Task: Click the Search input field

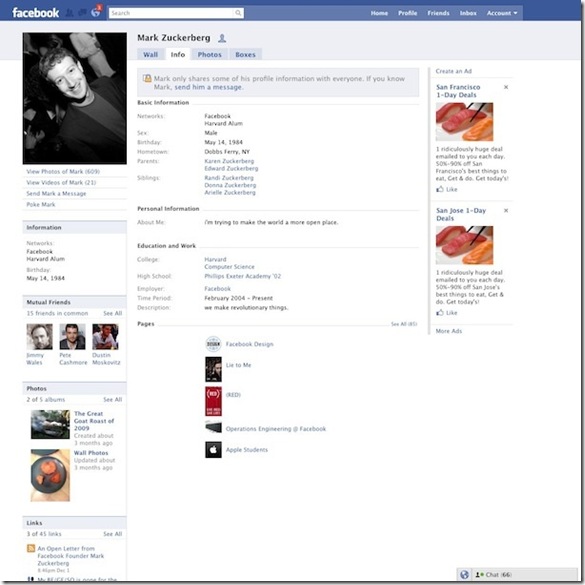Action: (x=172, y=13)
